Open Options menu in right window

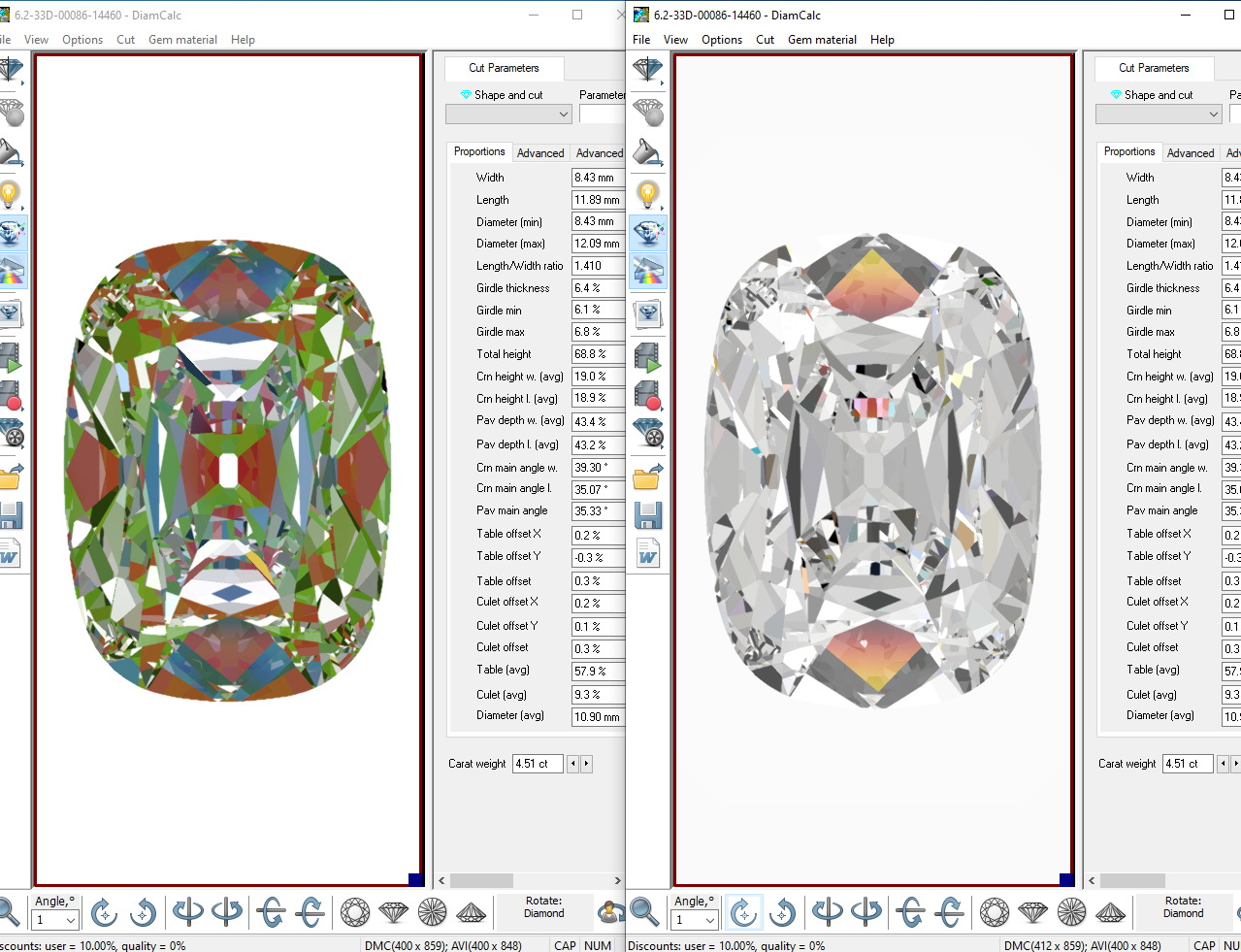(x=722, y=40)
